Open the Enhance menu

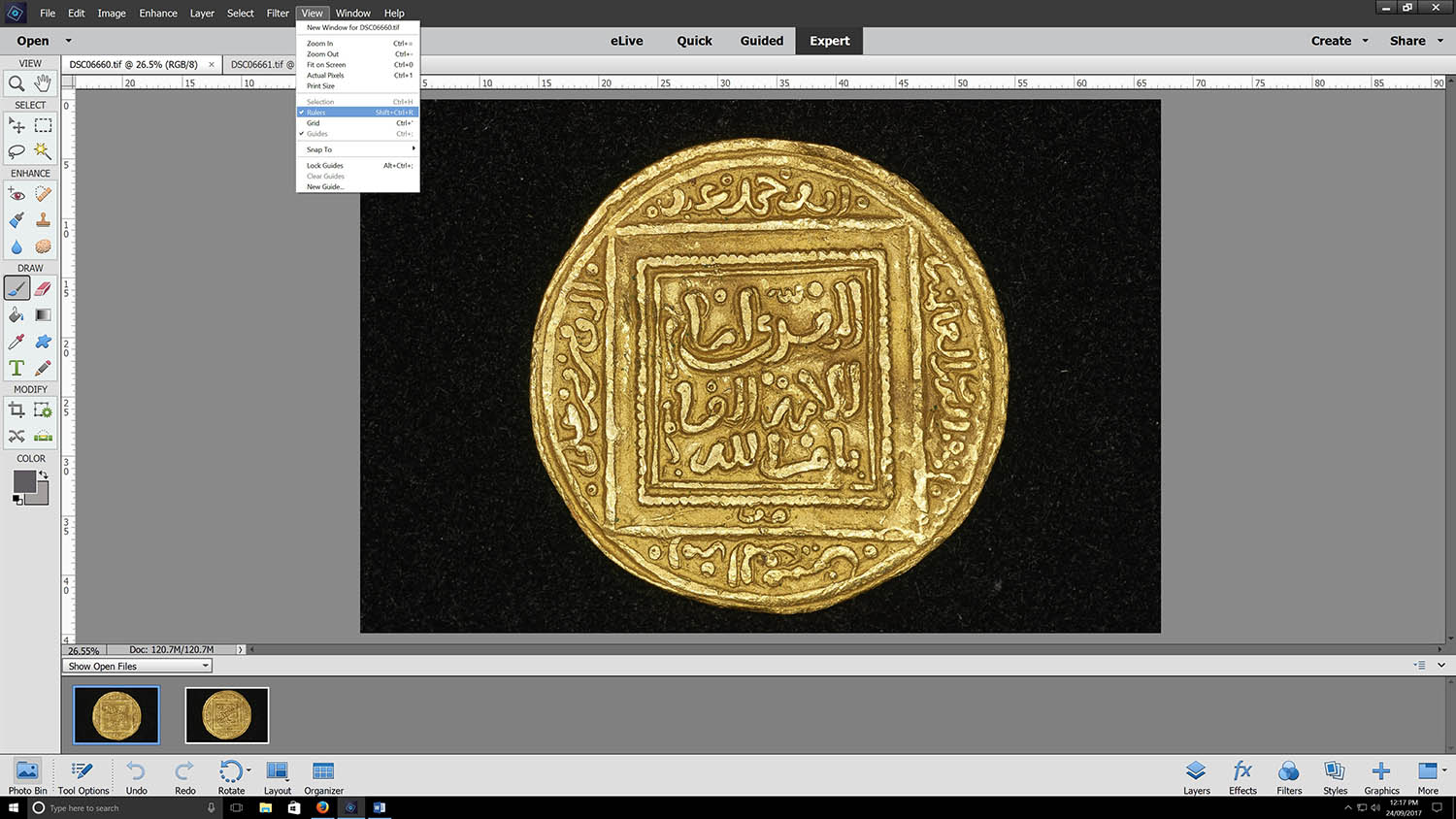coord(158,13)
